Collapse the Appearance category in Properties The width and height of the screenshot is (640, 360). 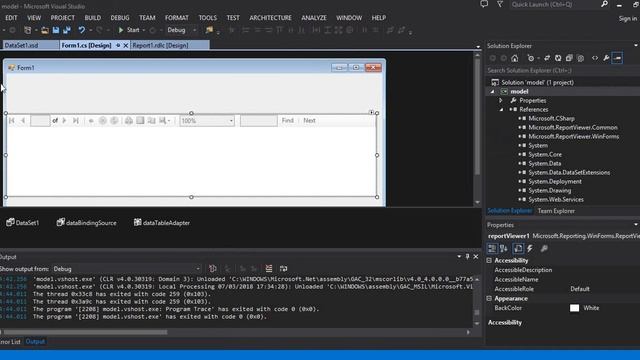pos(489,299)
